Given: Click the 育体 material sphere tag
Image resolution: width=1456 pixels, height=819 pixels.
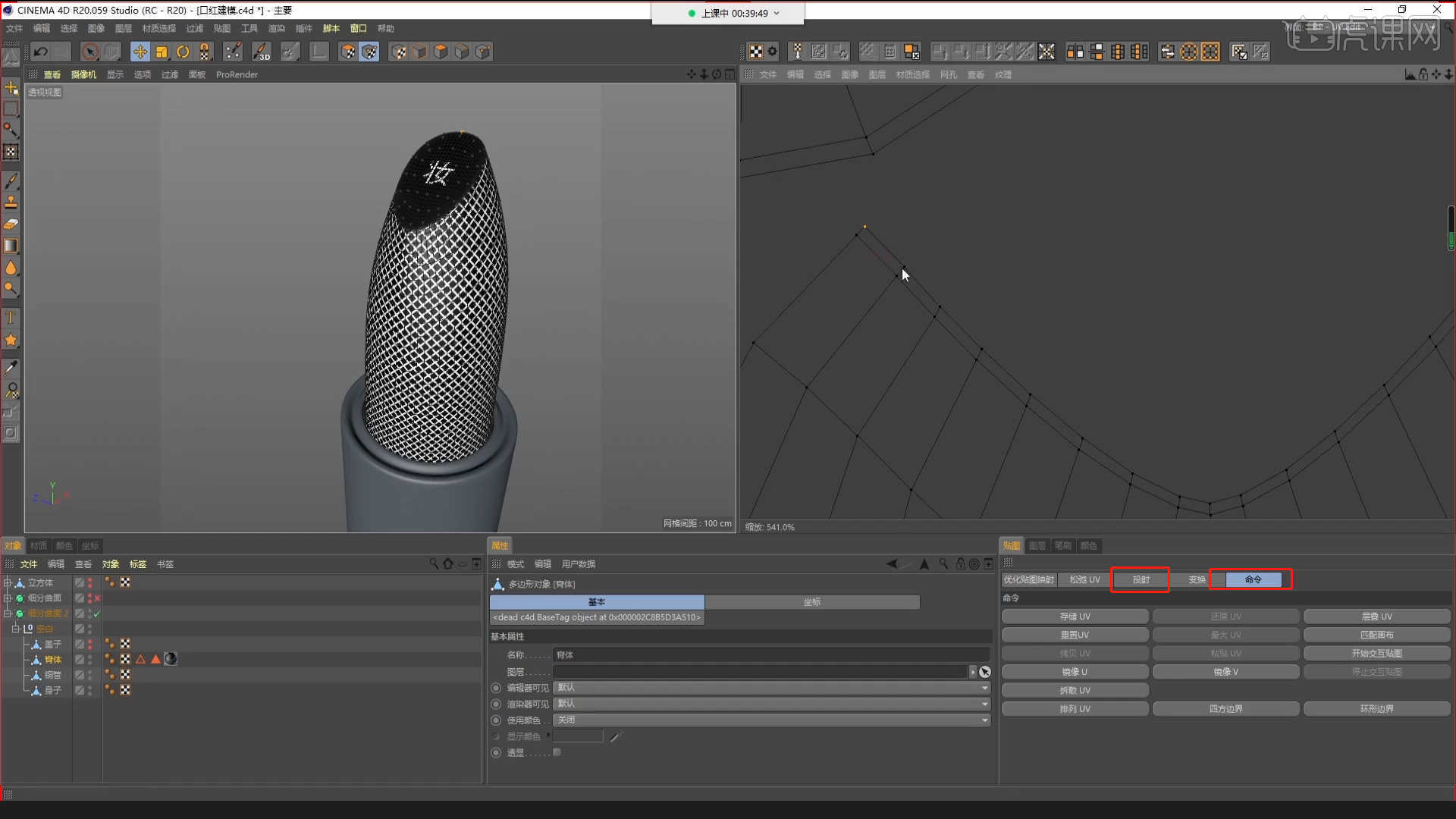Looking at the screenshot, I should pos(171,659).
